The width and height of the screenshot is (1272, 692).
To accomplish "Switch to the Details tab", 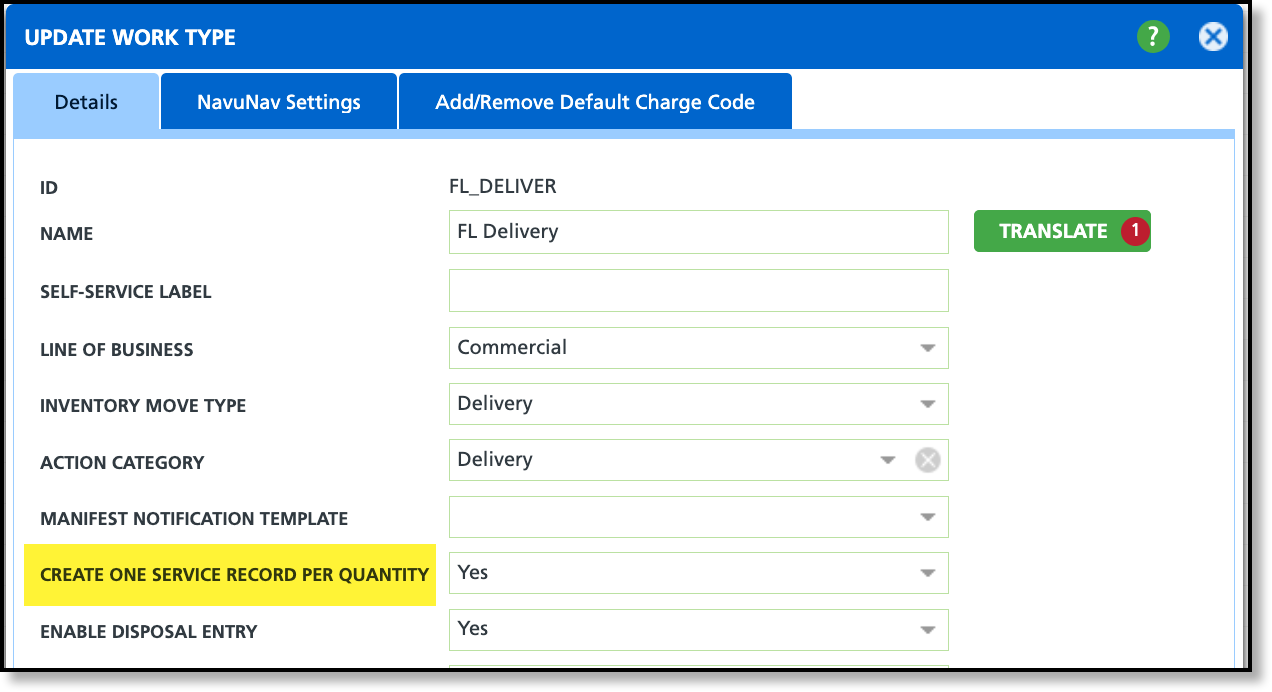I will point(86,102).
